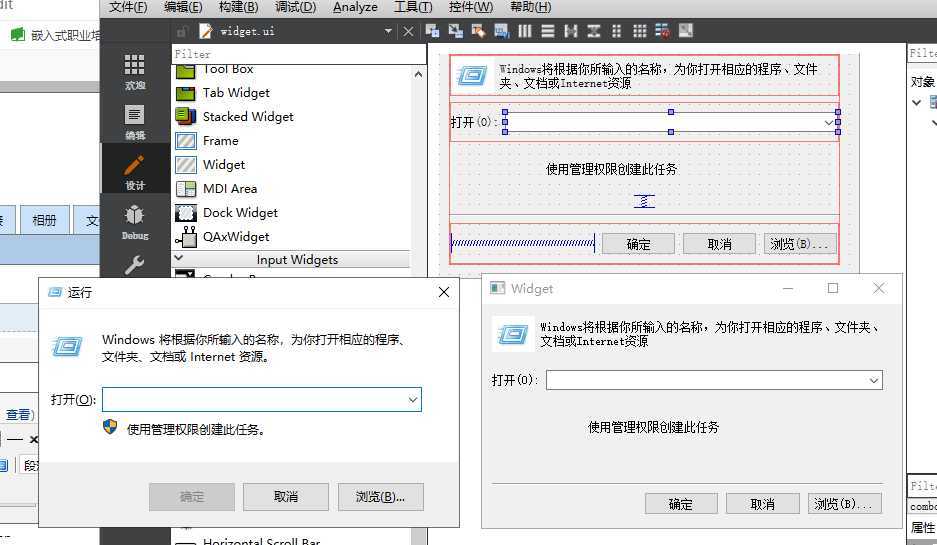Open the 打开(O) dropdown in Widget window
The image size is (937, 545).
[x=874, y=380]
